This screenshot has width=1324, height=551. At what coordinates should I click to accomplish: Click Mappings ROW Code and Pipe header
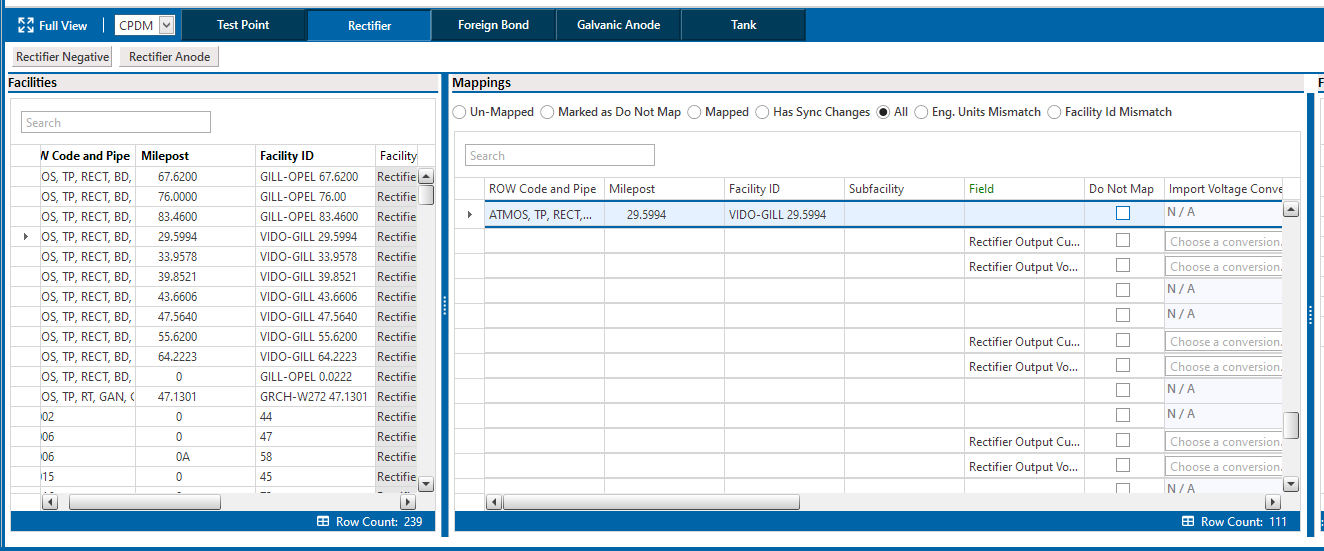544,189
